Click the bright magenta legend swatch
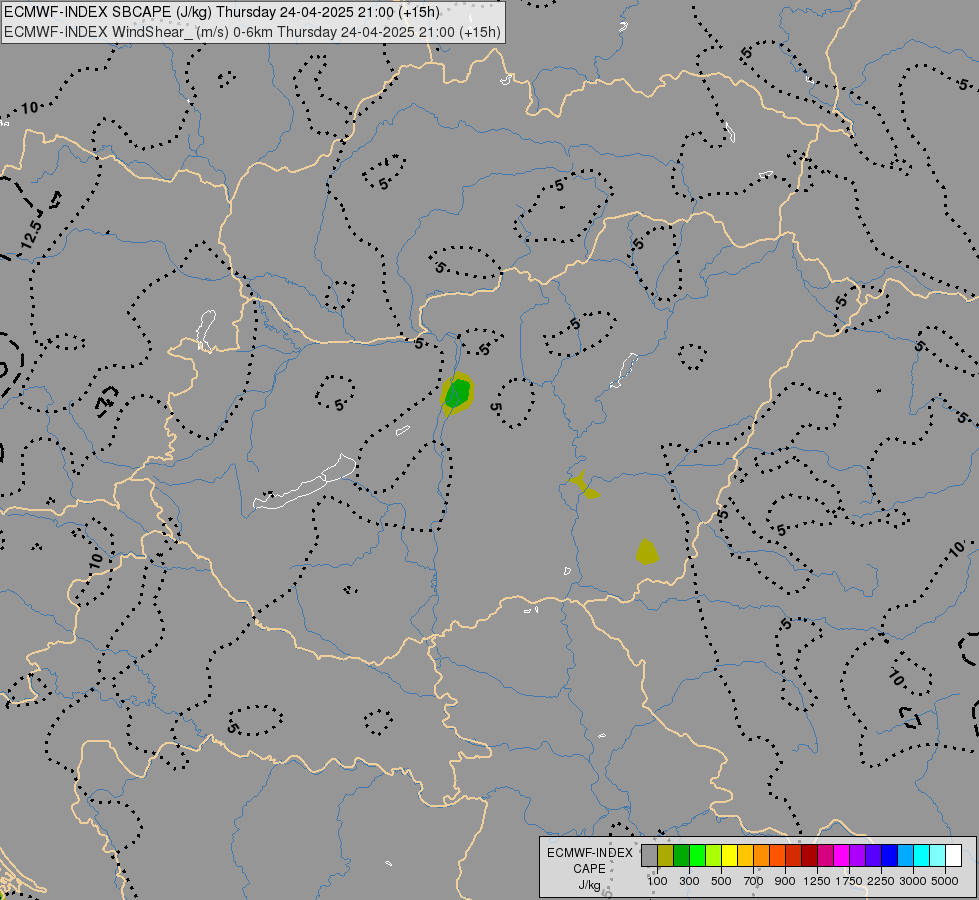Image resolution: width=979 pixels, height=900 pixels. pyautogui.click(x=841, y=855)
